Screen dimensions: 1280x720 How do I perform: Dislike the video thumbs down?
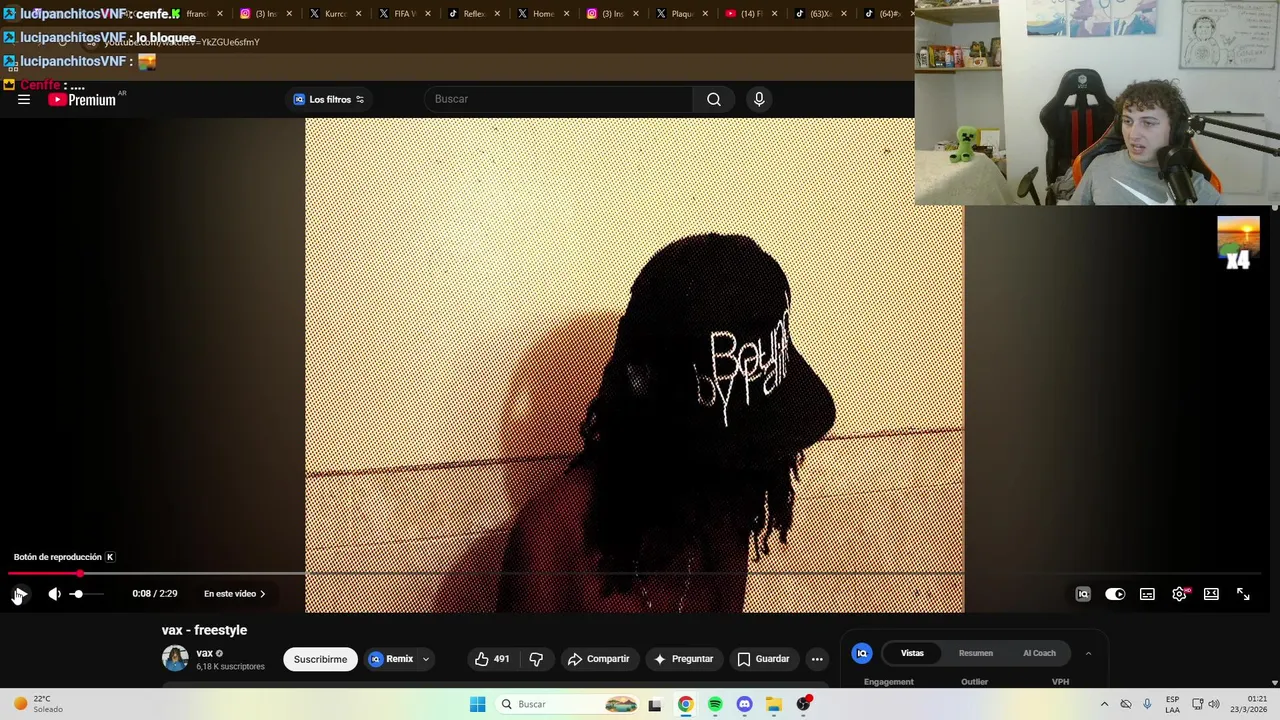[x=536, y=659]
